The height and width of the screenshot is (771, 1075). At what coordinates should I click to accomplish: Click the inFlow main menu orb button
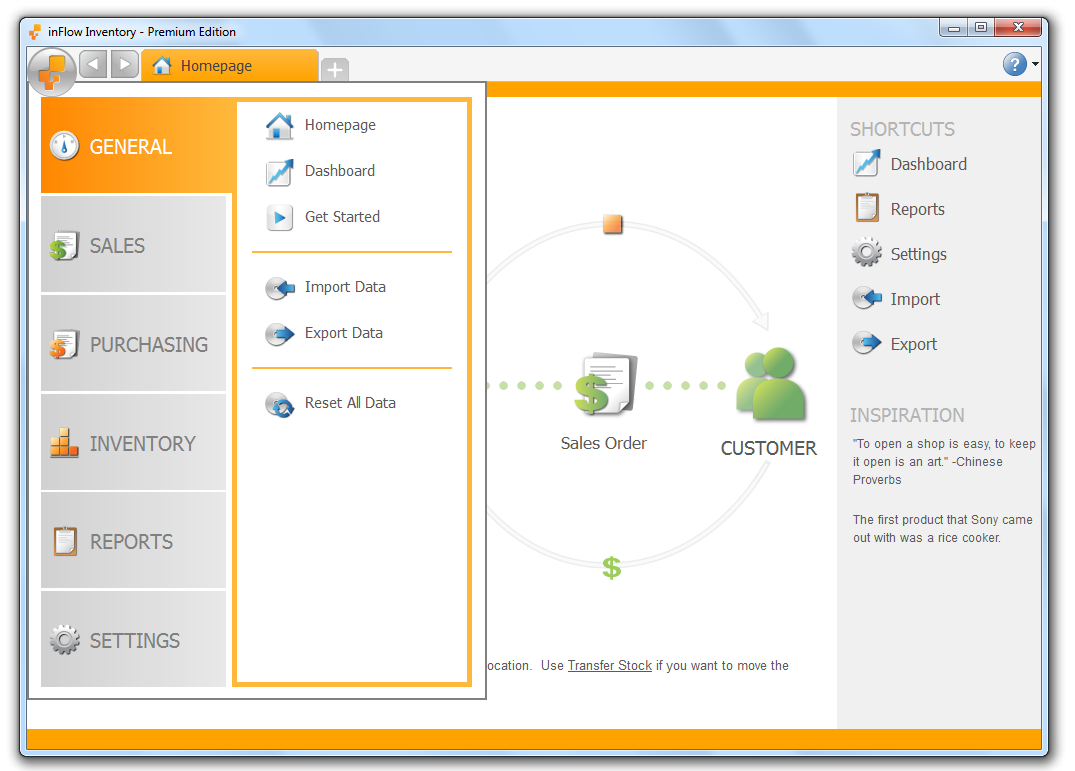coord(52,71)
